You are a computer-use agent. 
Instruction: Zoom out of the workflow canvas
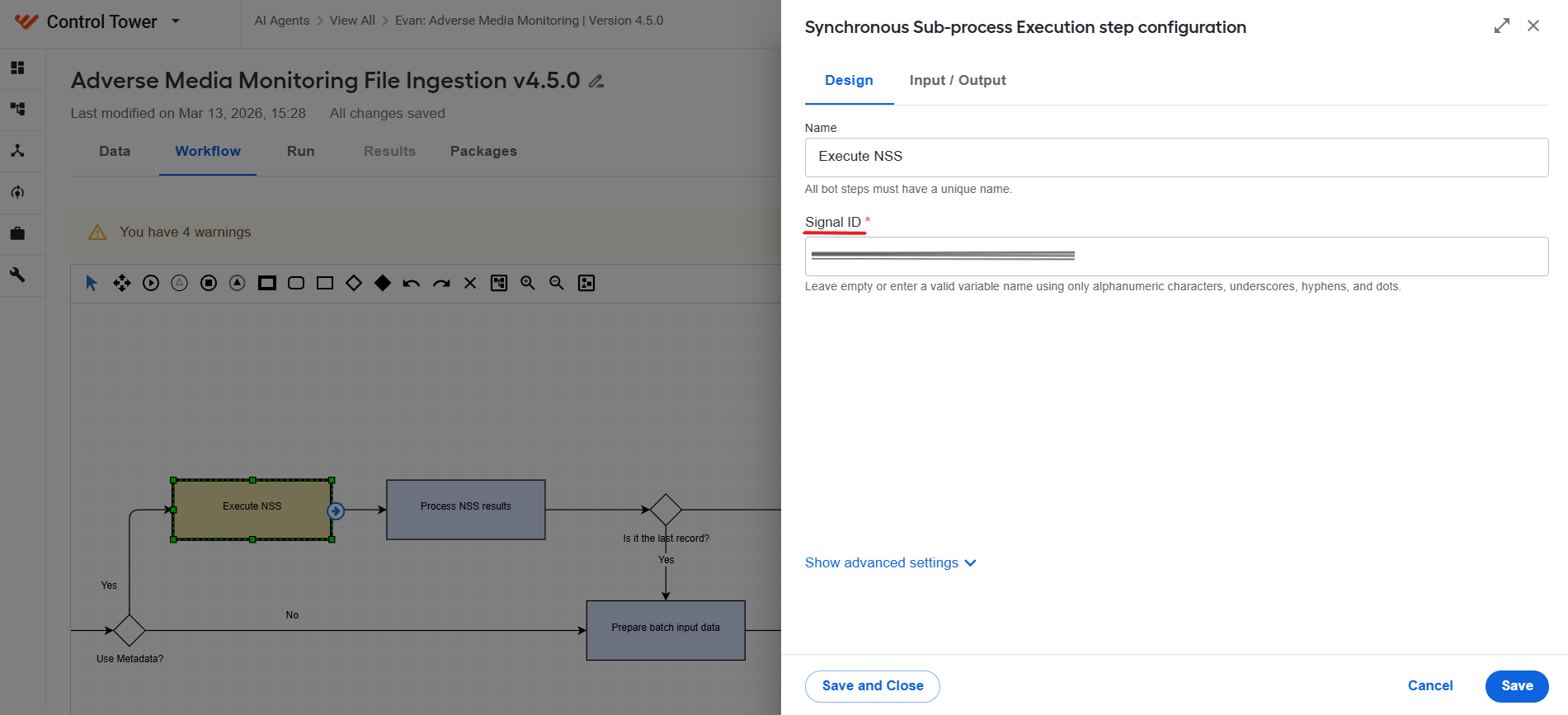tap(557, 283)
